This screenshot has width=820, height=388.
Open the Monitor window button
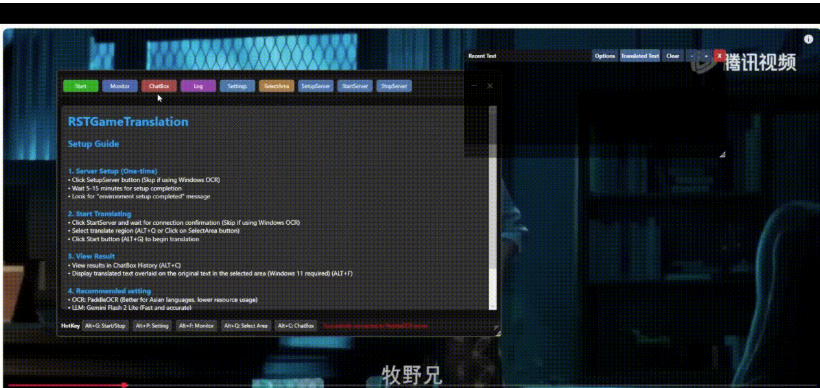pos(120,86)
